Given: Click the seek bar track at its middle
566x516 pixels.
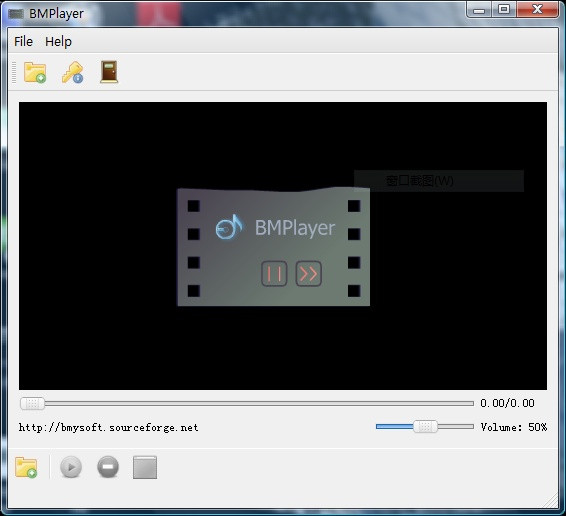Looking at the screenshot, I should coord(247,403).
